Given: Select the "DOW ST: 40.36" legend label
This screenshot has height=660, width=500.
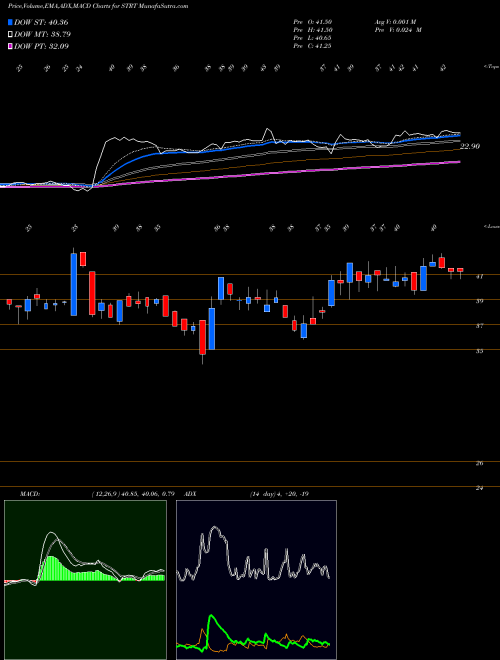Looking at the screenshot, I should [41, 23].
